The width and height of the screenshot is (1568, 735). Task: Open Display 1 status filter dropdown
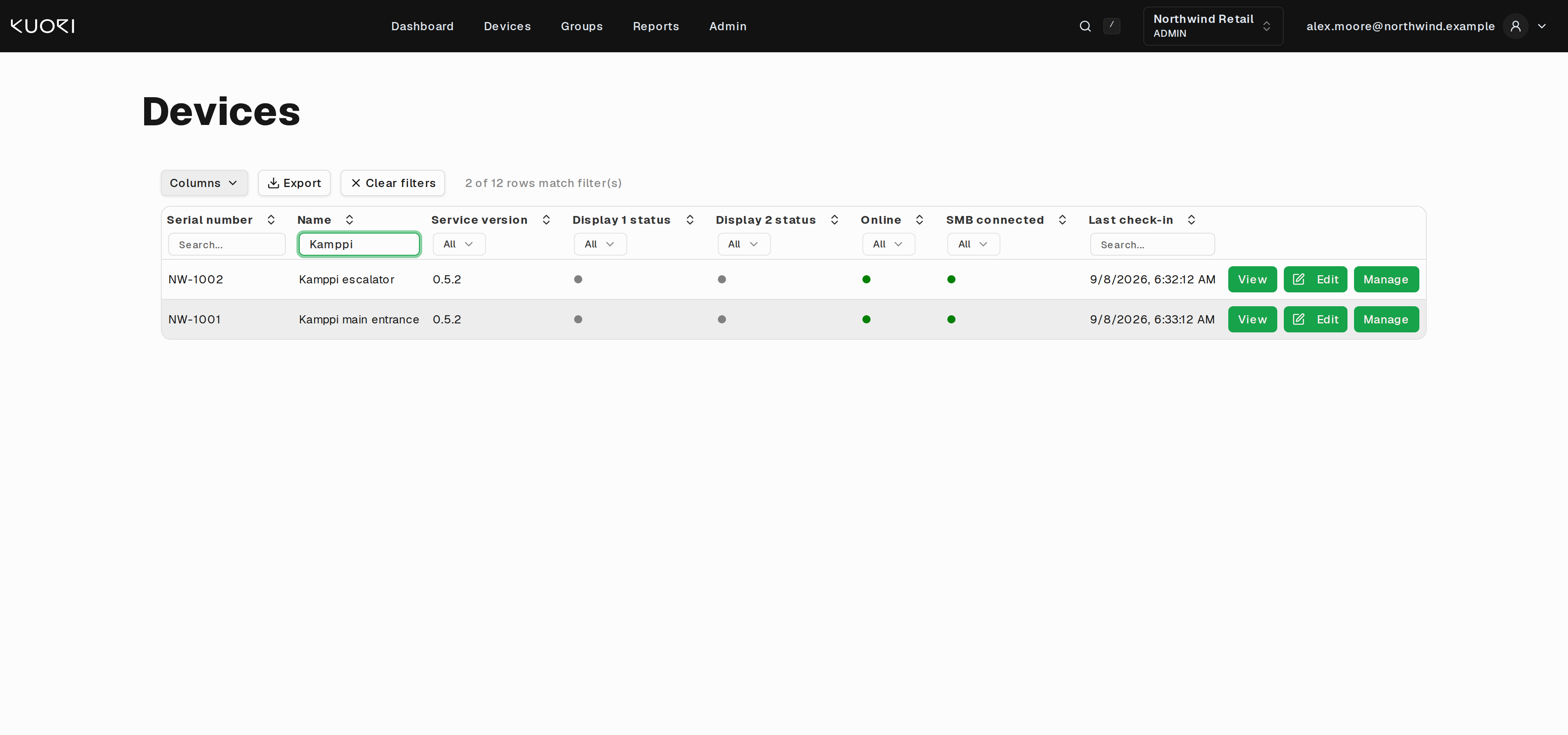click(x=600, y=244)
